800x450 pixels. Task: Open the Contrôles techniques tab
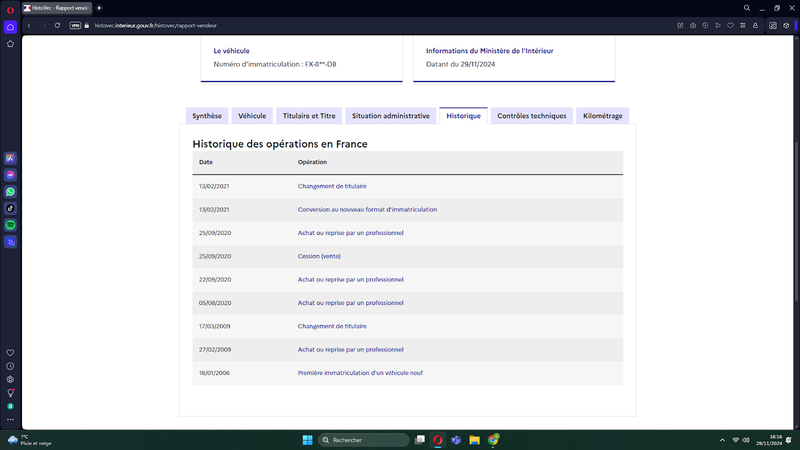point(532,116)
